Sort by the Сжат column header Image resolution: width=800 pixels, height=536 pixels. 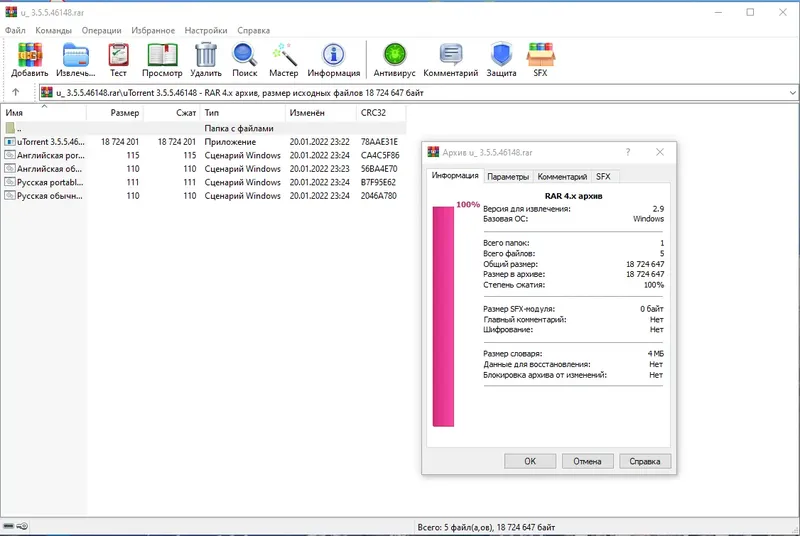point(172,113)
